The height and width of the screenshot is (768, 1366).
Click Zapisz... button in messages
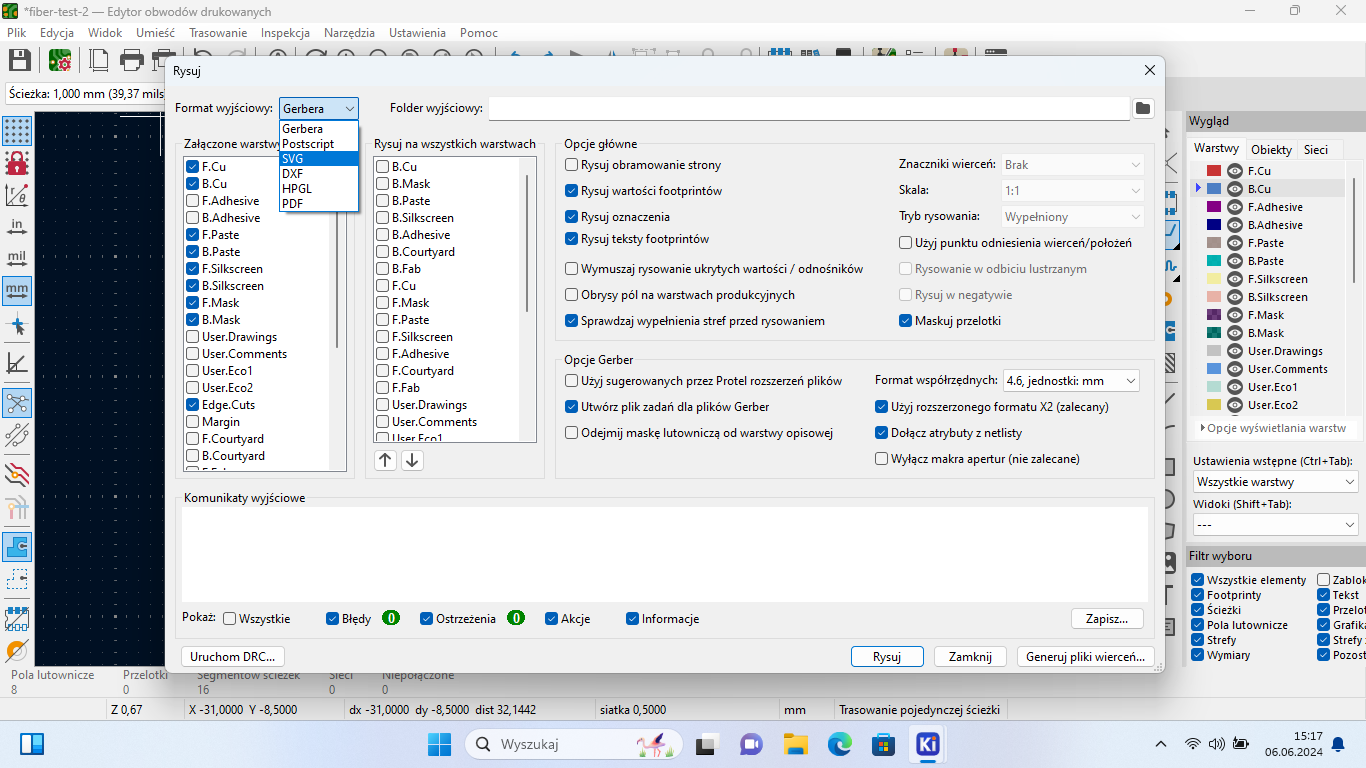click(x=1107, y=619)
